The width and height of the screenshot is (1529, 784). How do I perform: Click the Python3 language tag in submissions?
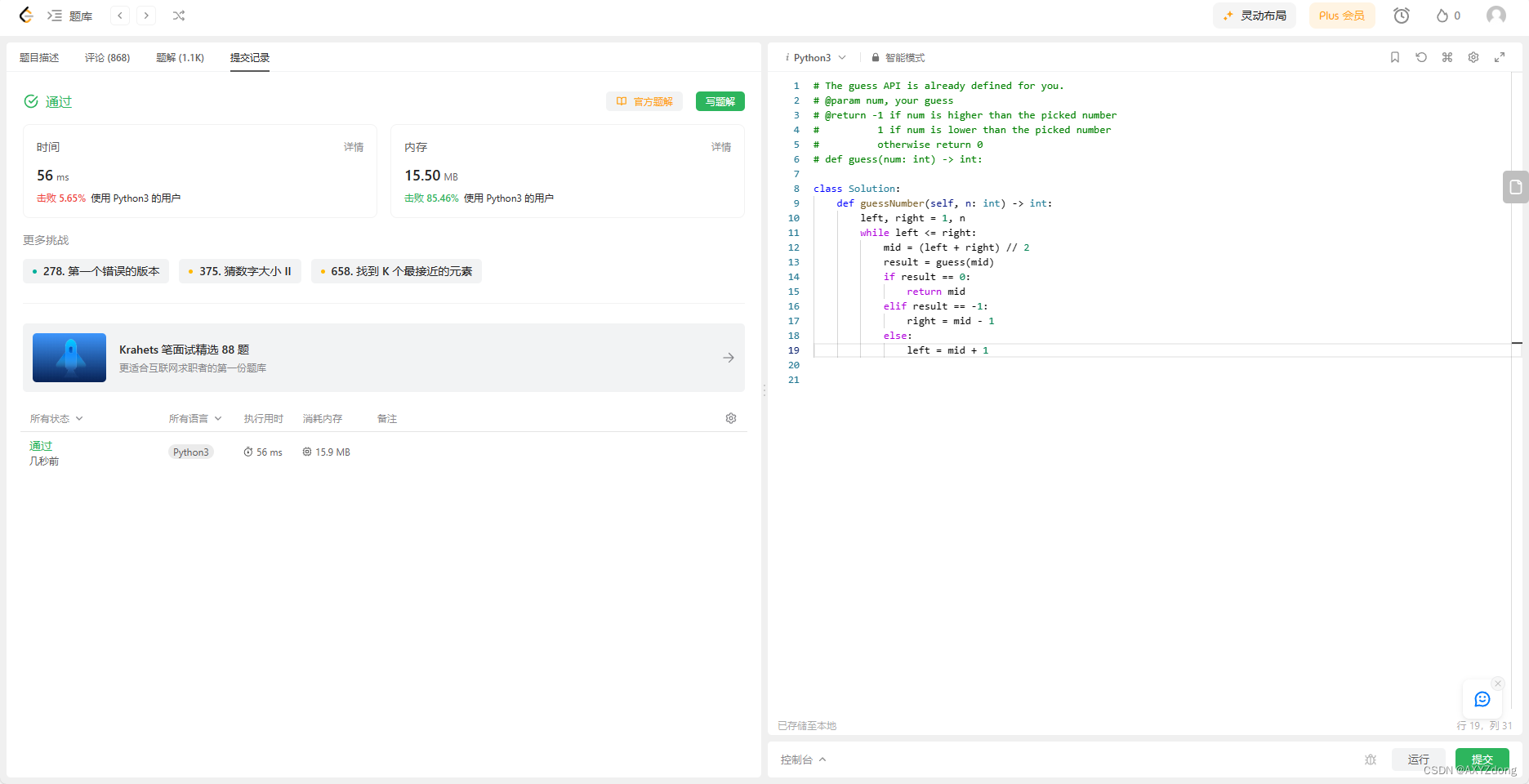(x=191, y=452)
